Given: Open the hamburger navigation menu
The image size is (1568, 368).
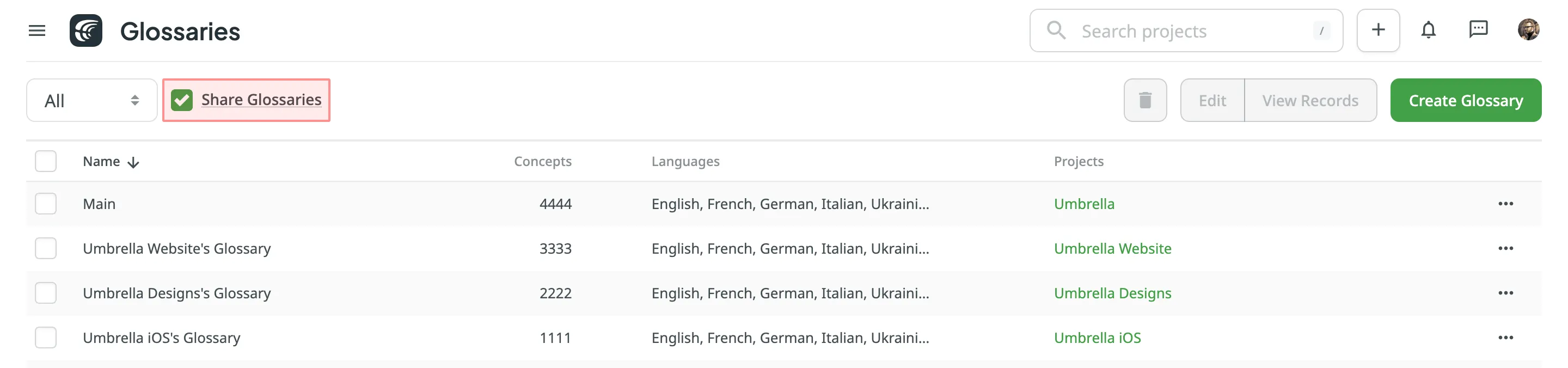Looking at the screenshot, I should pos(37,30).
